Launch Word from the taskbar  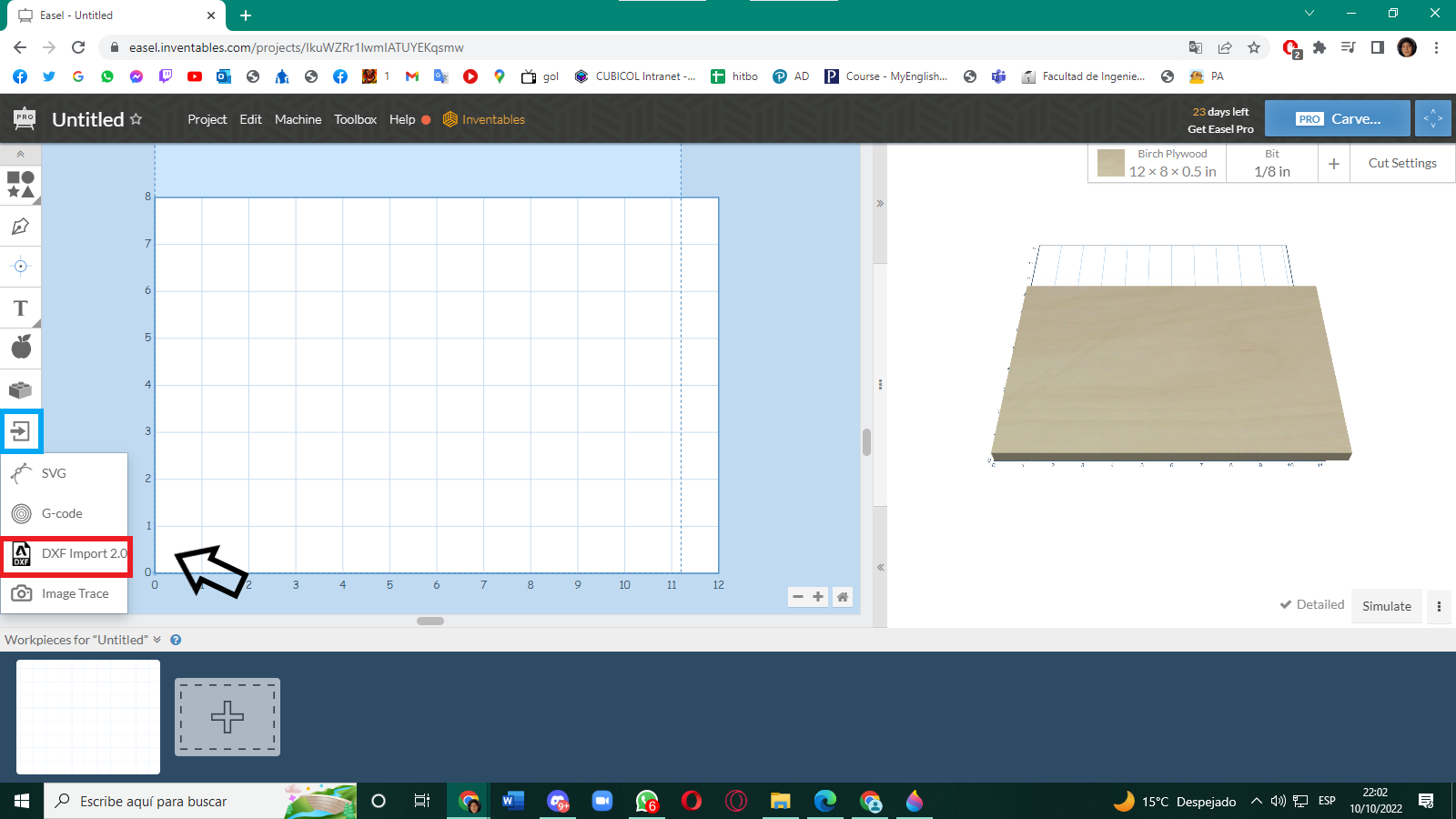pyautogui.click(x=513, y=801)
